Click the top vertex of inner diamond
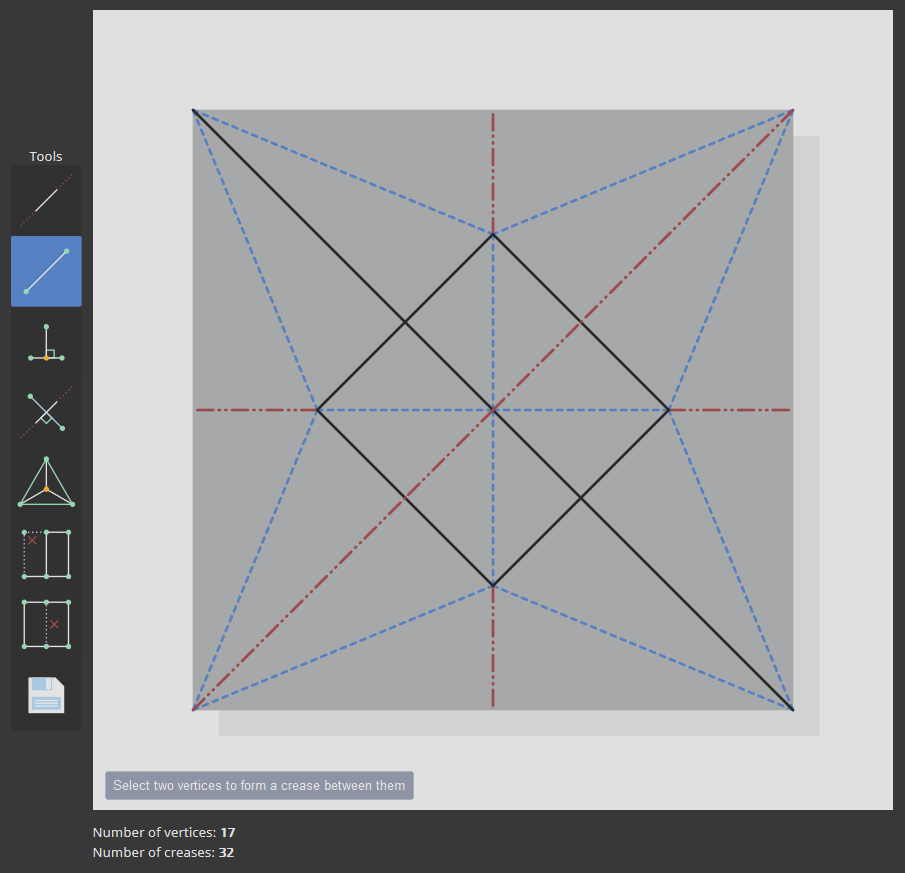Image resolution: width=905 pixels, height=873 pixels. click(493, 234)
